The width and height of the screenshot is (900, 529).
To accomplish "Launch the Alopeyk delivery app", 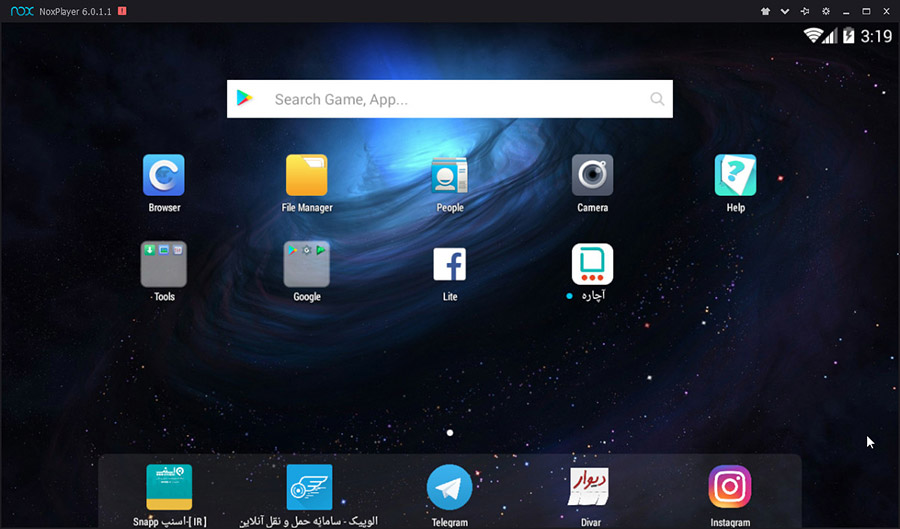I will [309, 488].
